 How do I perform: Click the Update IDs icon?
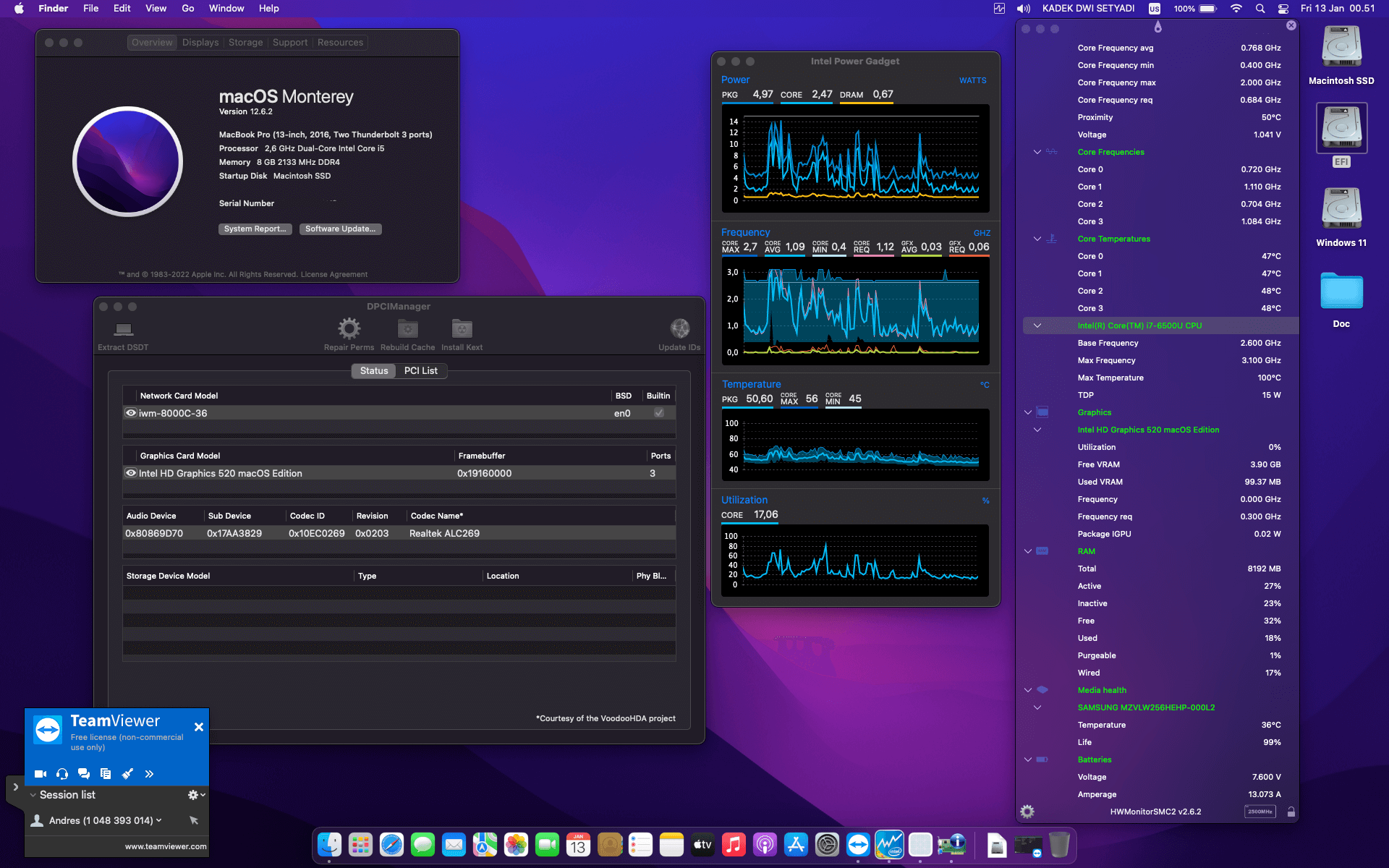679,329
